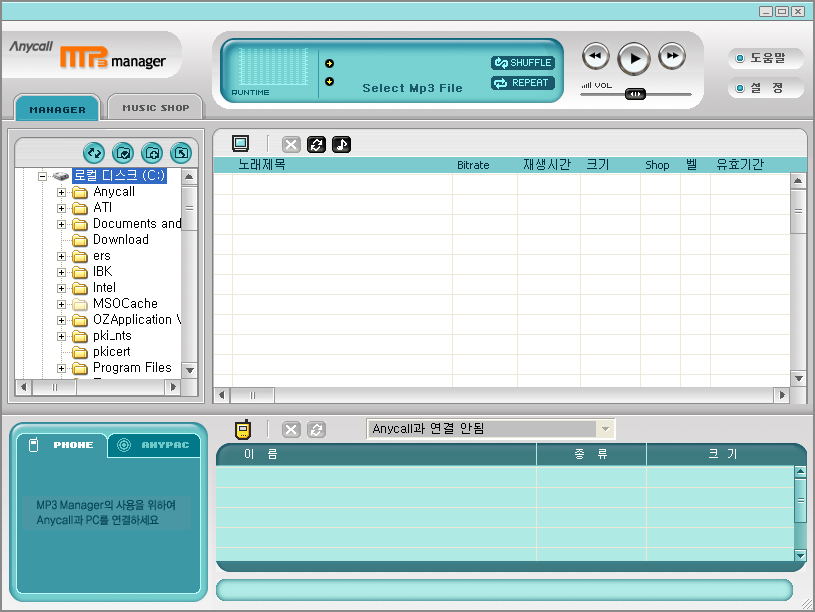
Task: Click the 종 류 column header in phone list
Action: tap(591, 454)
